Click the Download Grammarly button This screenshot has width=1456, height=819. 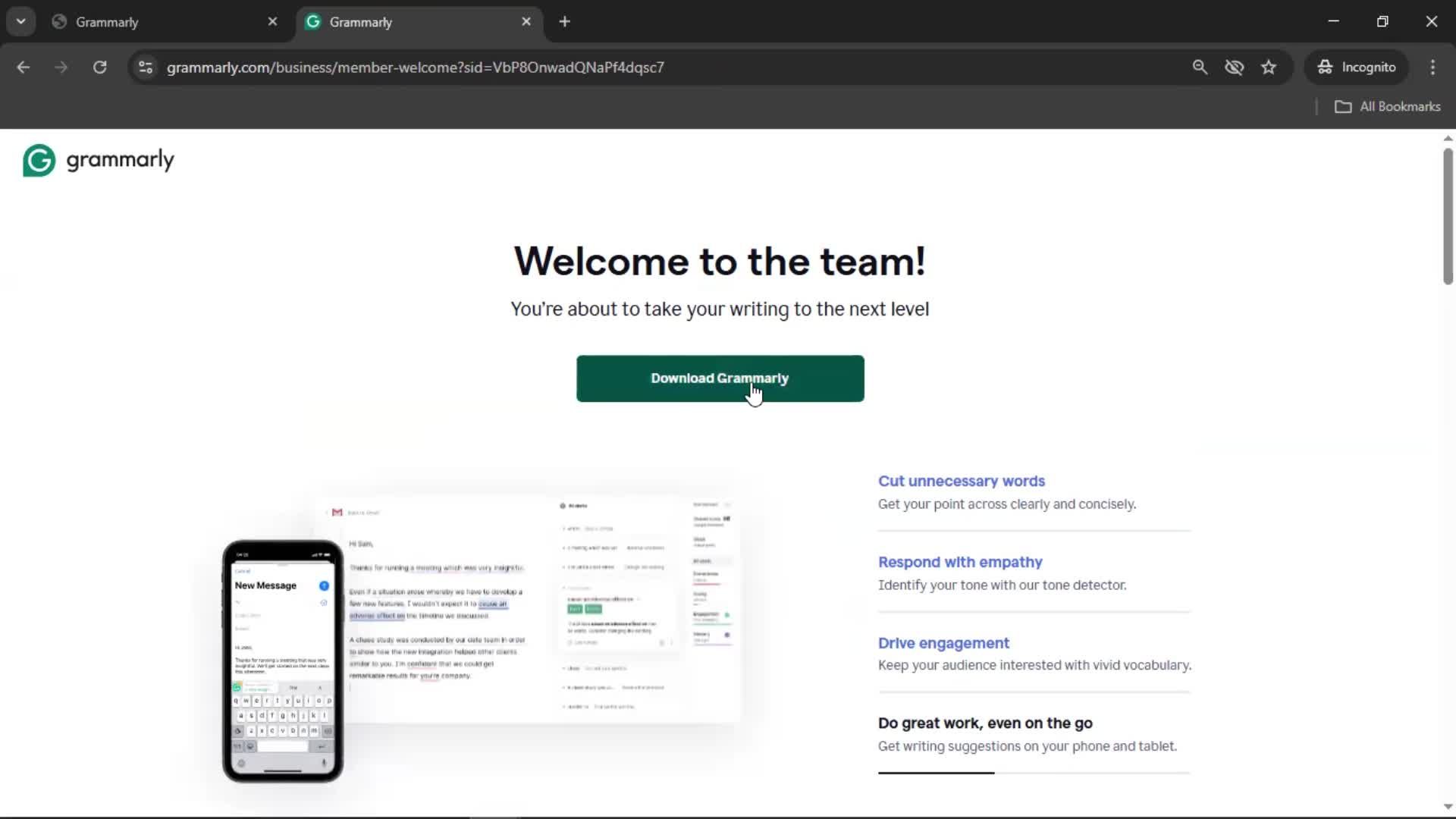click(720, 378)
